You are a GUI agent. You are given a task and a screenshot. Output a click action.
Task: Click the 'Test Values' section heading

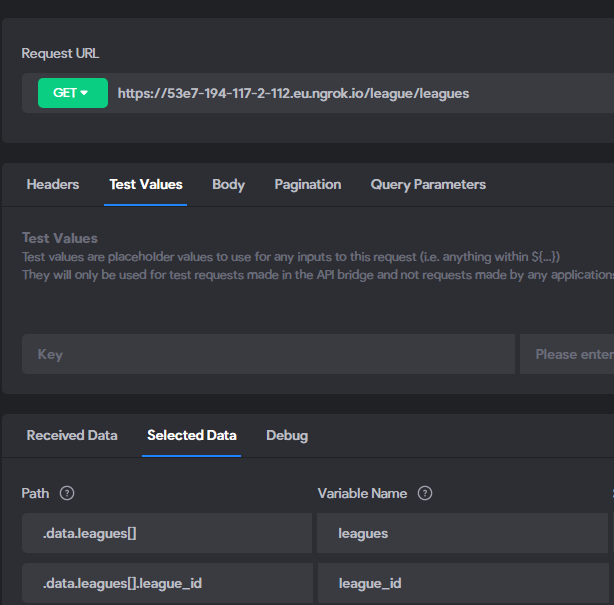(60, 238)
